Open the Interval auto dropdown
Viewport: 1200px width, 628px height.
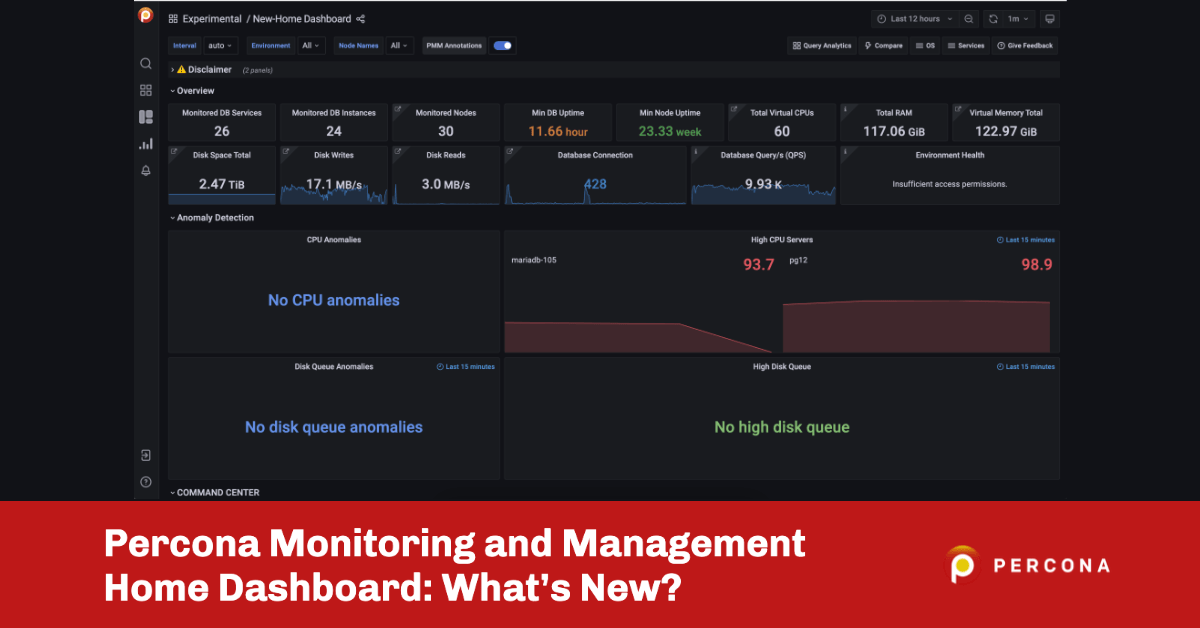click(x=220, y=45)
